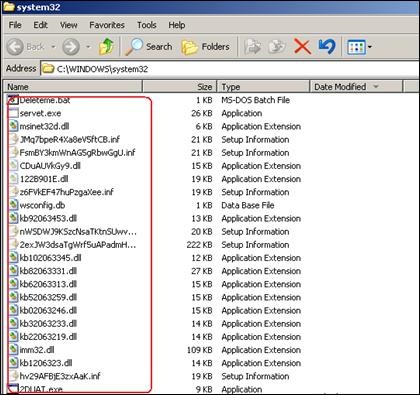420x395 pixels.
Task: Select the JMq7bpeR4Xa8eVSftCB.inf file icon
Action: click(x=13, y=139)
